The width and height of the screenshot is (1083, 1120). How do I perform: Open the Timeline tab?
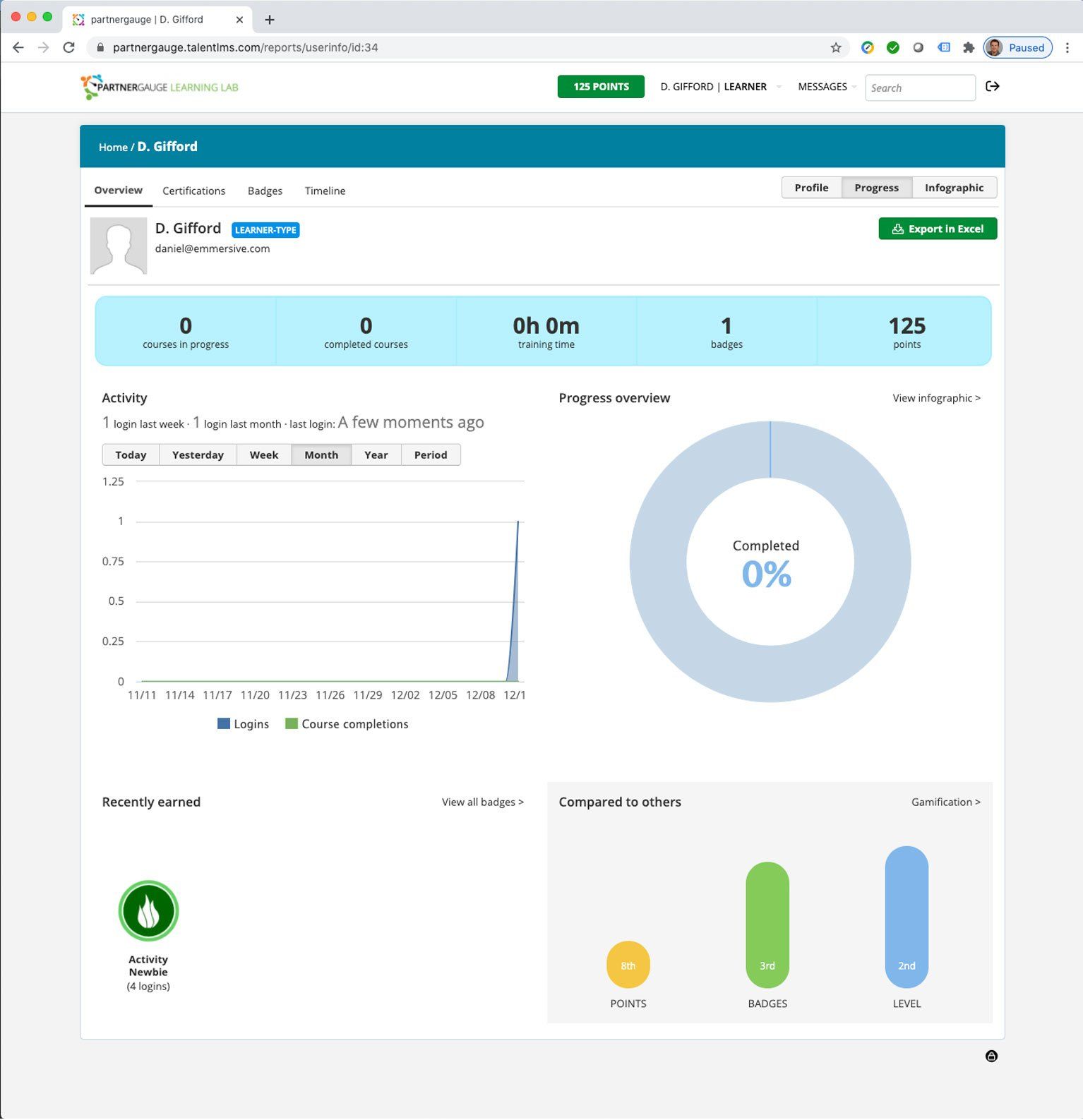(x=325, y=191)
